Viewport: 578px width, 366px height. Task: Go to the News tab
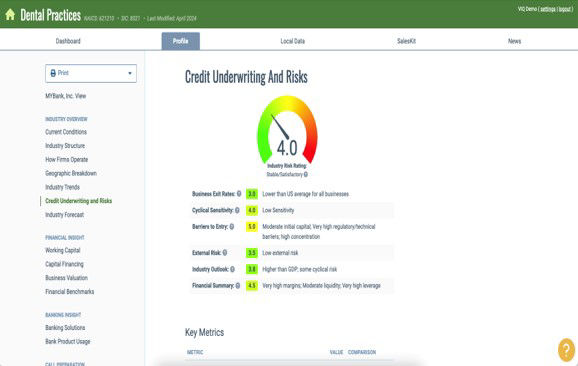[x=514, y=41]
